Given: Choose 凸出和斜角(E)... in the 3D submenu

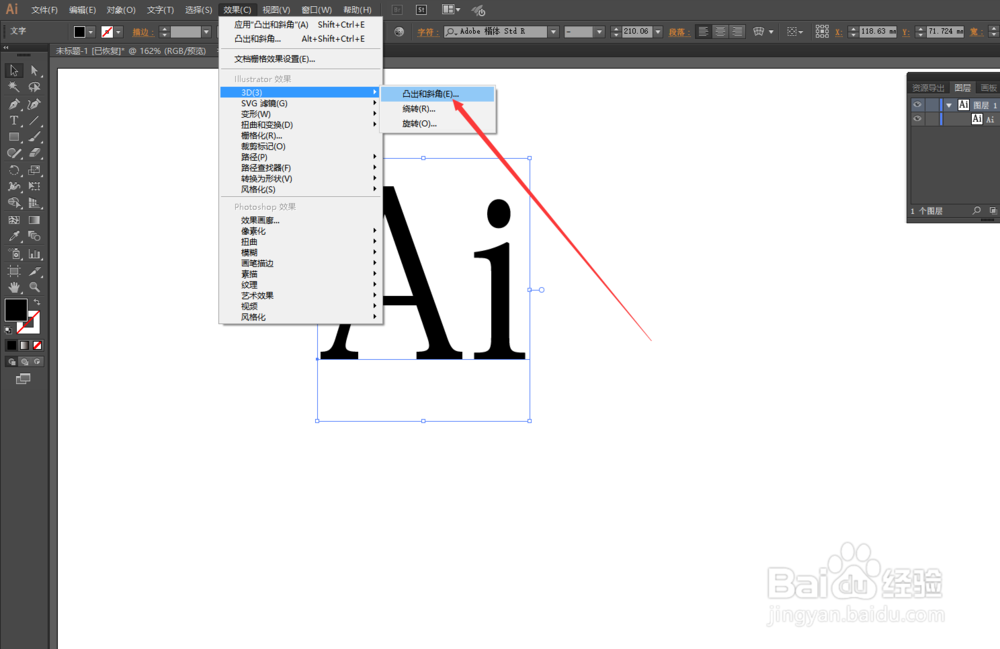Looking at the screenshot, I should coord(438,94).
